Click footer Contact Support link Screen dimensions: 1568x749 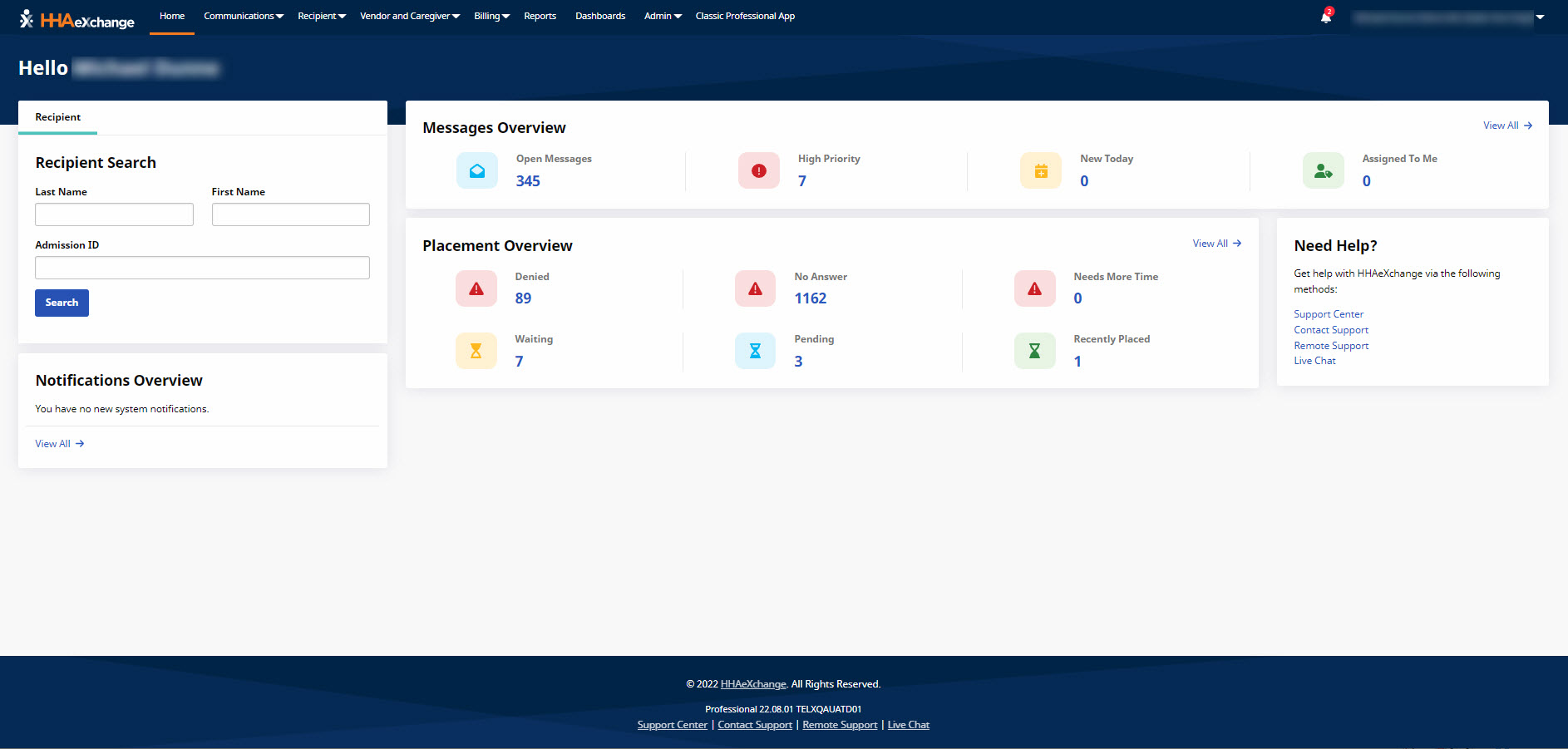click(755, 725)
